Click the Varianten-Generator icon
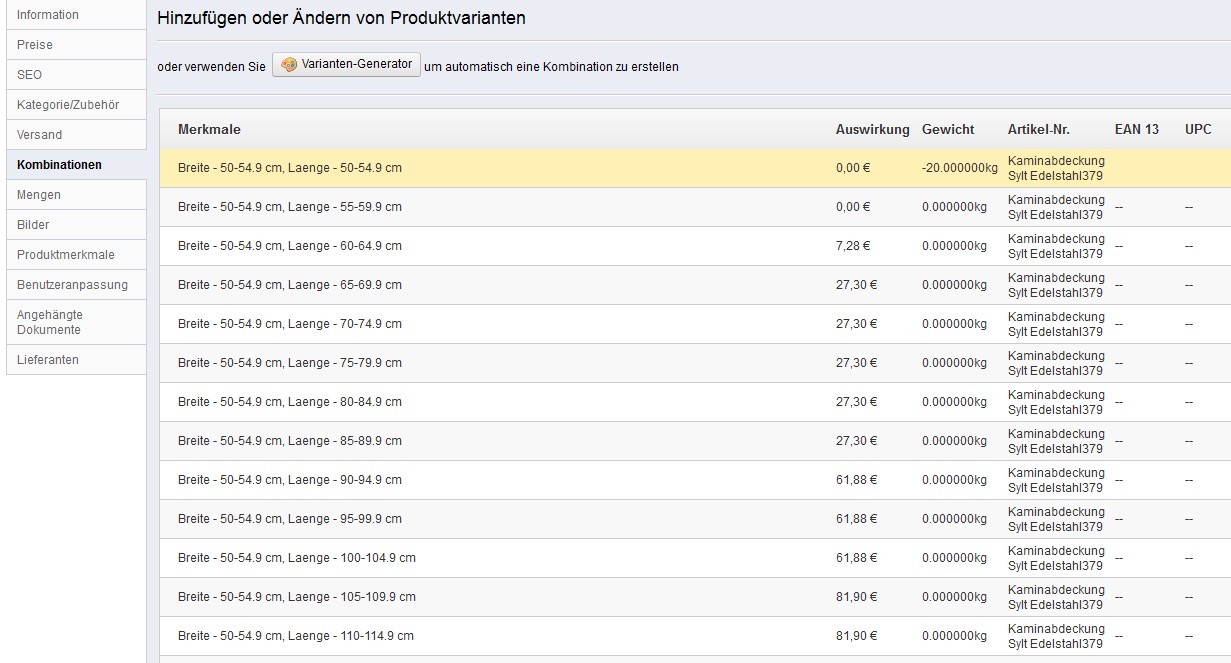 289,65
